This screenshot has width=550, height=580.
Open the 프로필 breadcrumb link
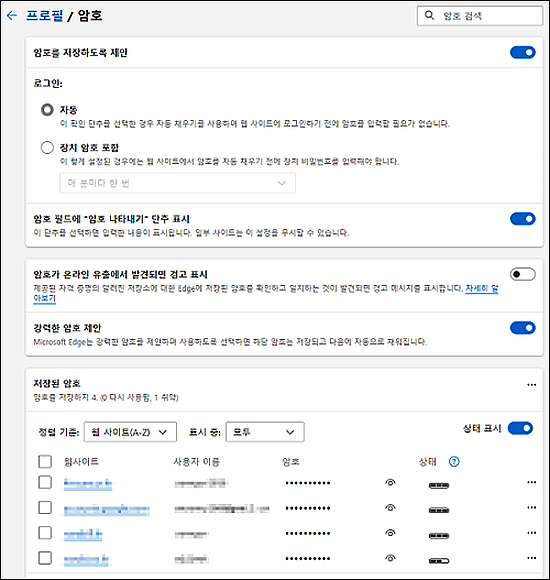(44, 15)
